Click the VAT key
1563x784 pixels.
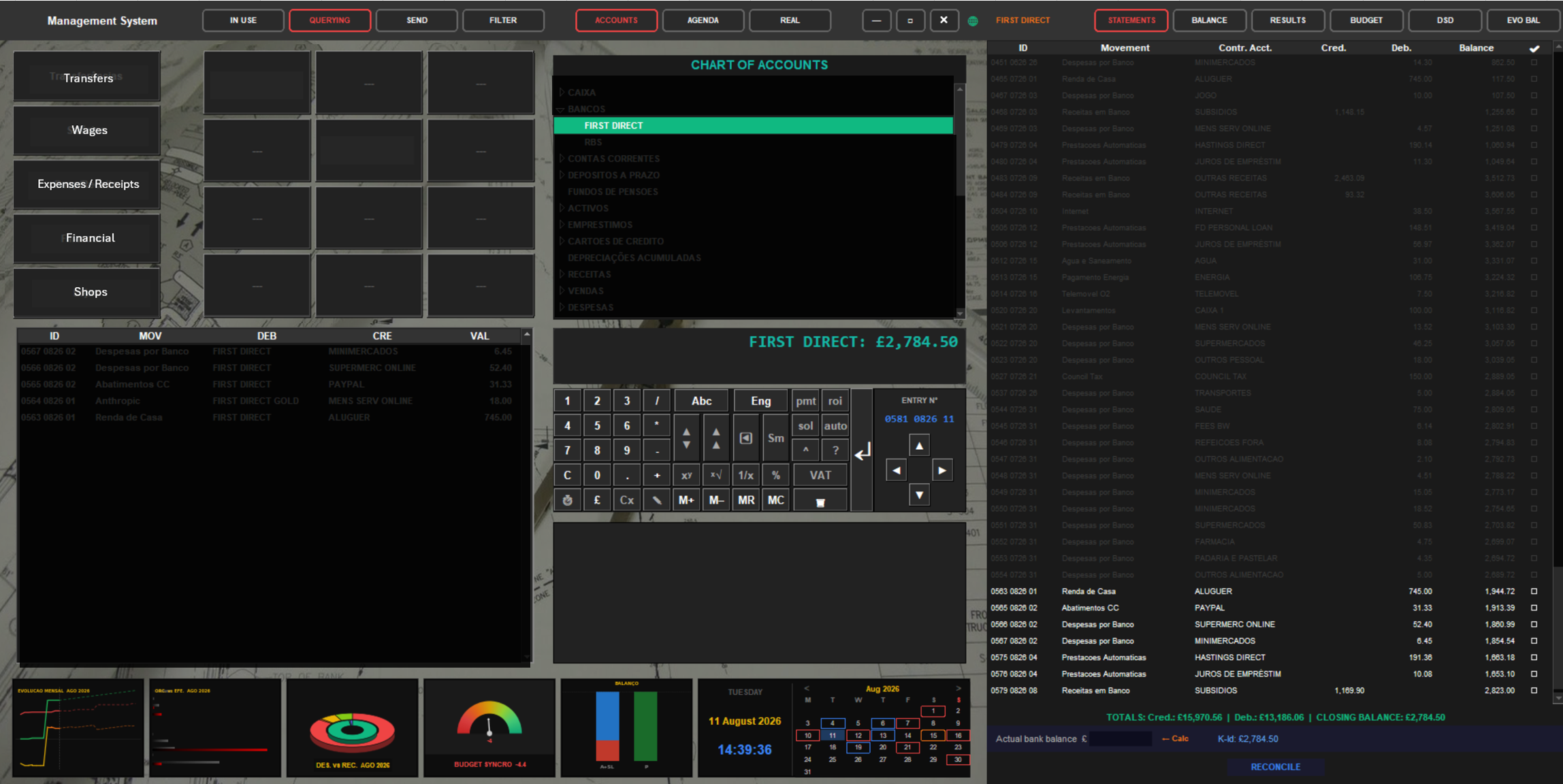[x=820, y=475]
